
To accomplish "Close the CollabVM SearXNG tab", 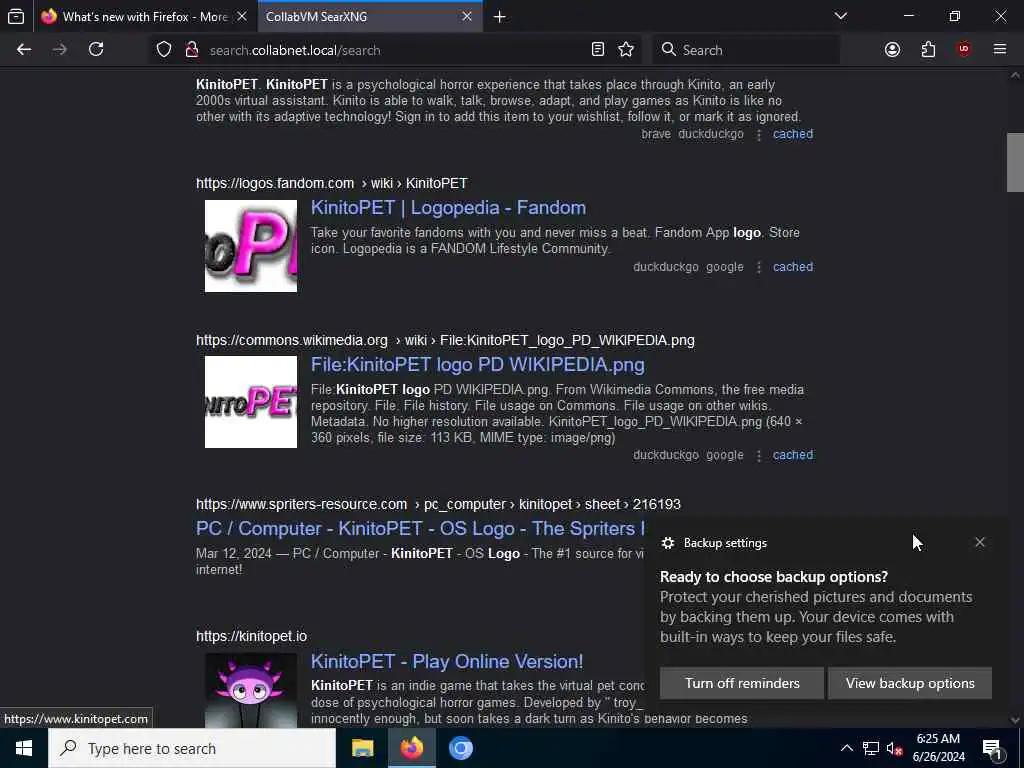I will [467, 16].
